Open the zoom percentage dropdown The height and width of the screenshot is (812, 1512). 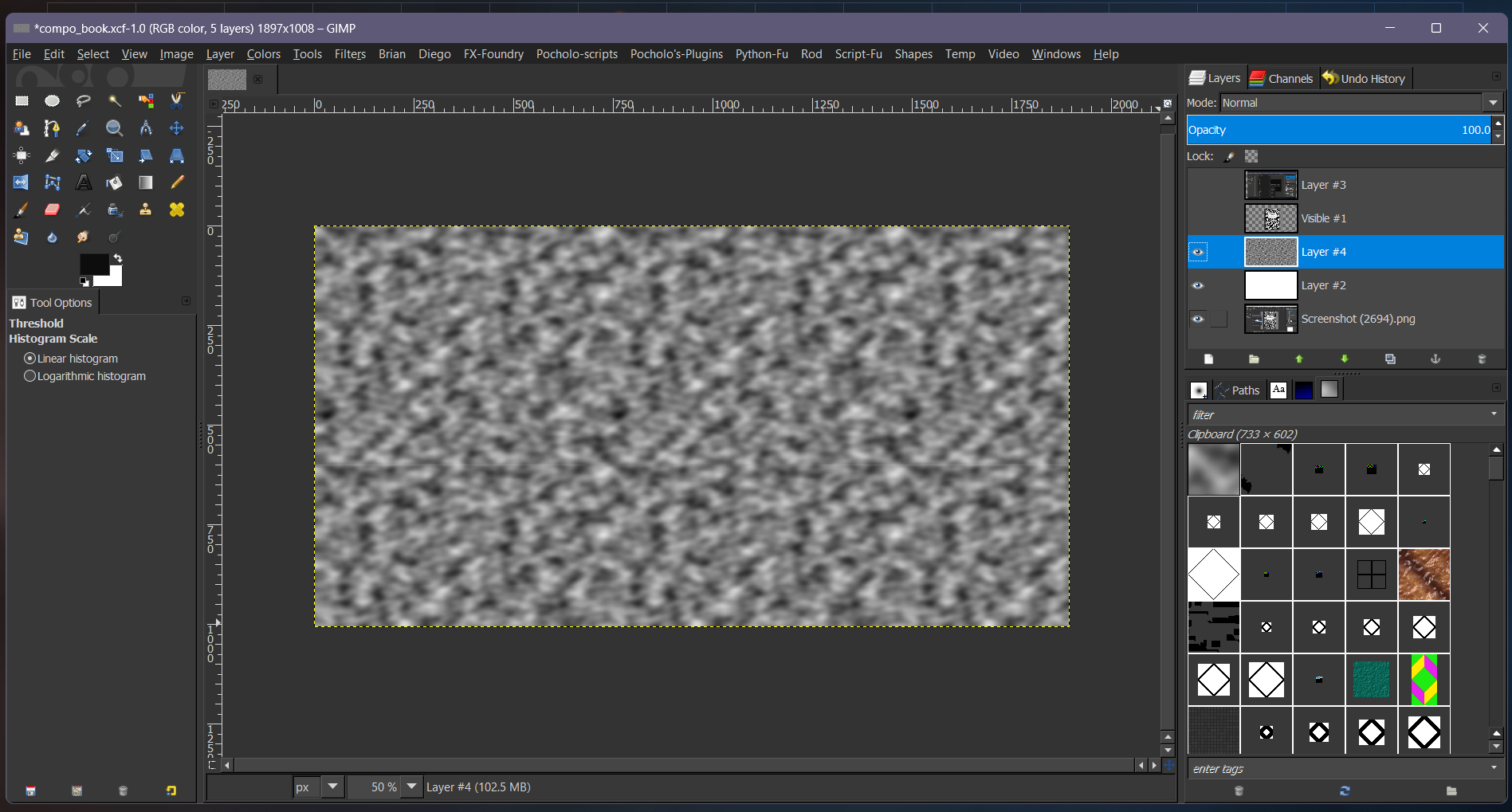tap(411, 787)
